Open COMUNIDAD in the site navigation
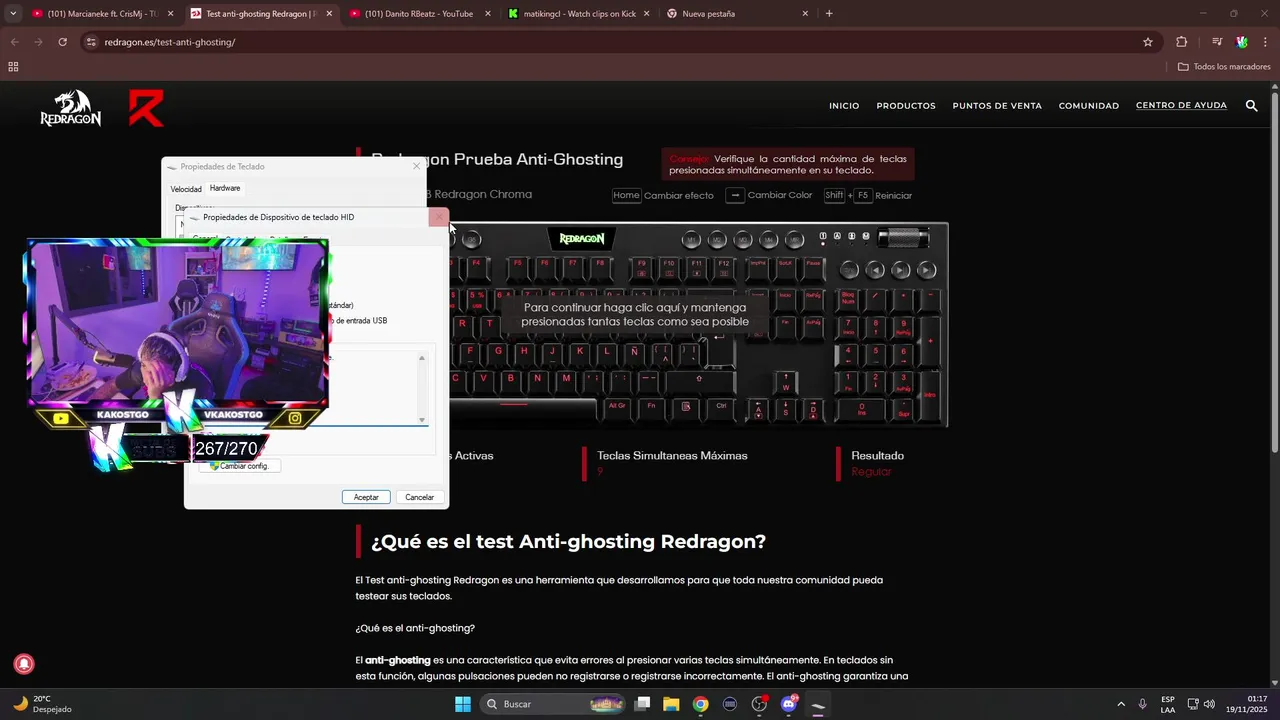Viewport: 1280px width, 720px height. point(1089,106)
